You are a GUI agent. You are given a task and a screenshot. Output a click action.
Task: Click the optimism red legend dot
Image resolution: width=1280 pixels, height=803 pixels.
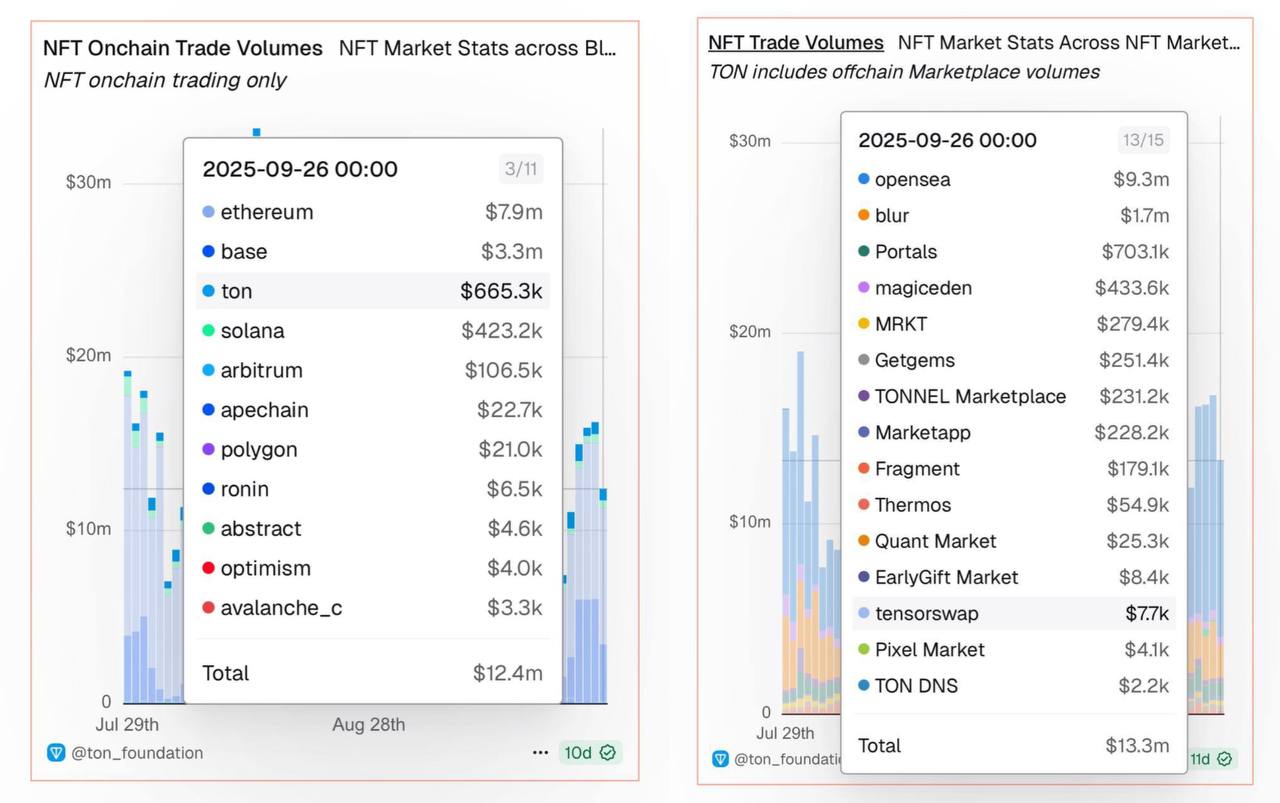pos(208,568)
